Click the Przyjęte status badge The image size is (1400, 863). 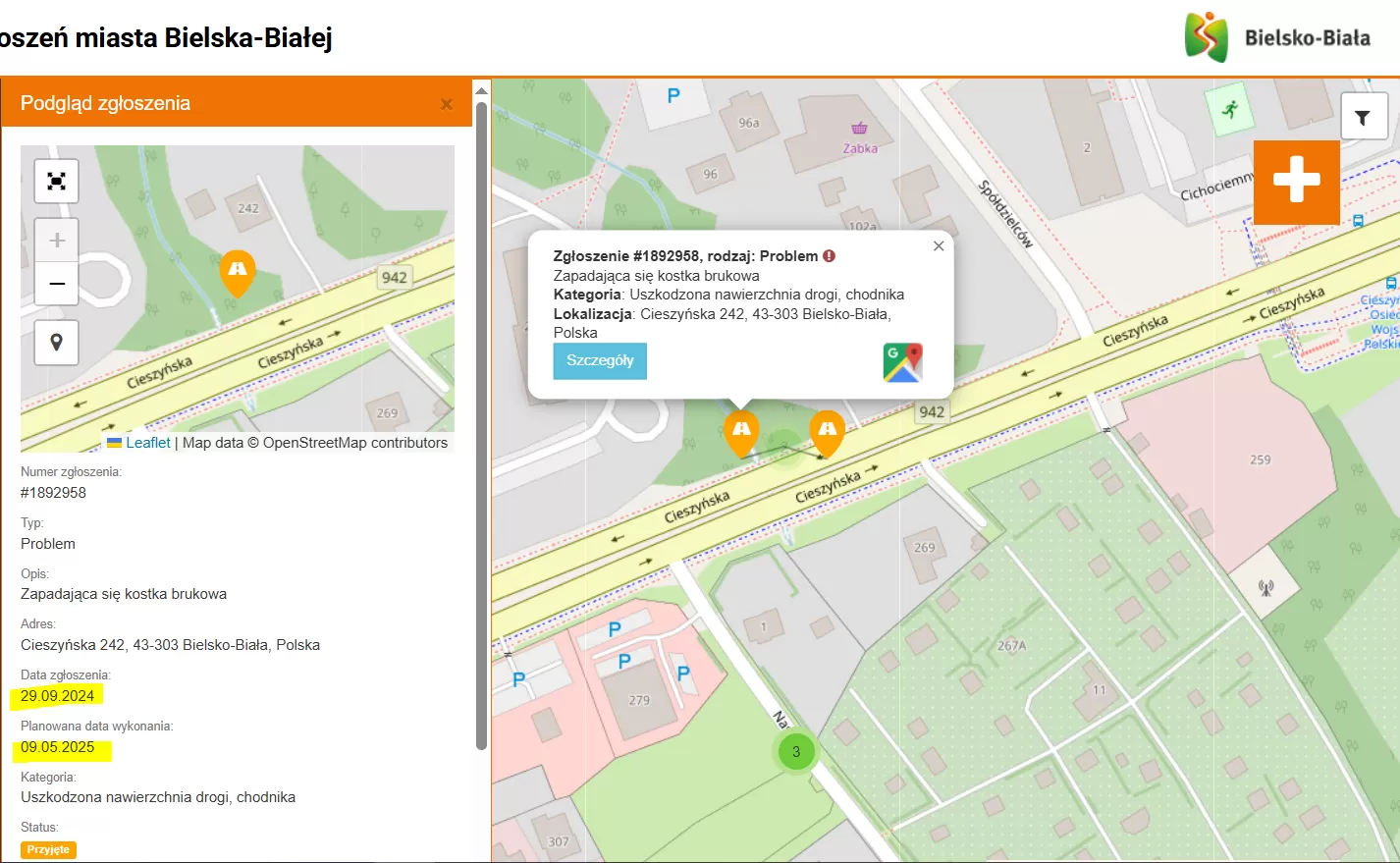click(48, 850)
